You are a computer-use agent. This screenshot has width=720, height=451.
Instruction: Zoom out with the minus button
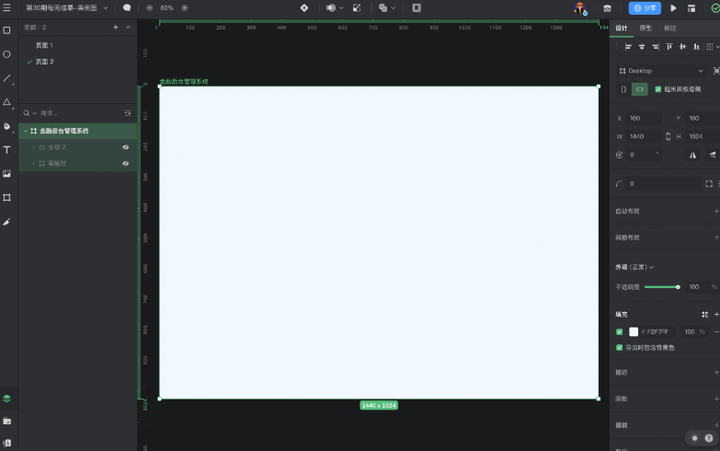[149, 8]
